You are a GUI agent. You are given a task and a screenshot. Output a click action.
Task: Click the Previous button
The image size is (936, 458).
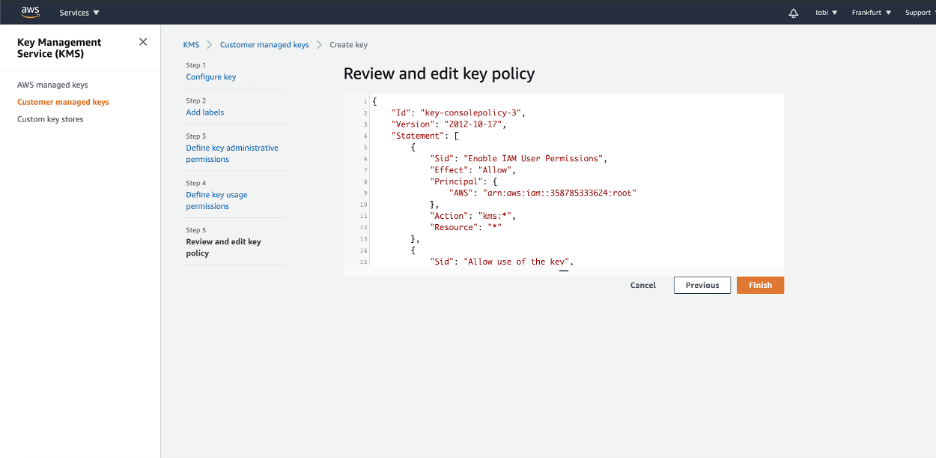click(x=702, y=285)
